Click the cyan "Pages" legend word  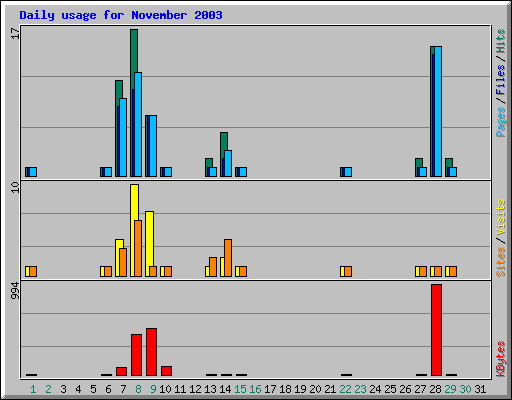click(x=501, y=122)
